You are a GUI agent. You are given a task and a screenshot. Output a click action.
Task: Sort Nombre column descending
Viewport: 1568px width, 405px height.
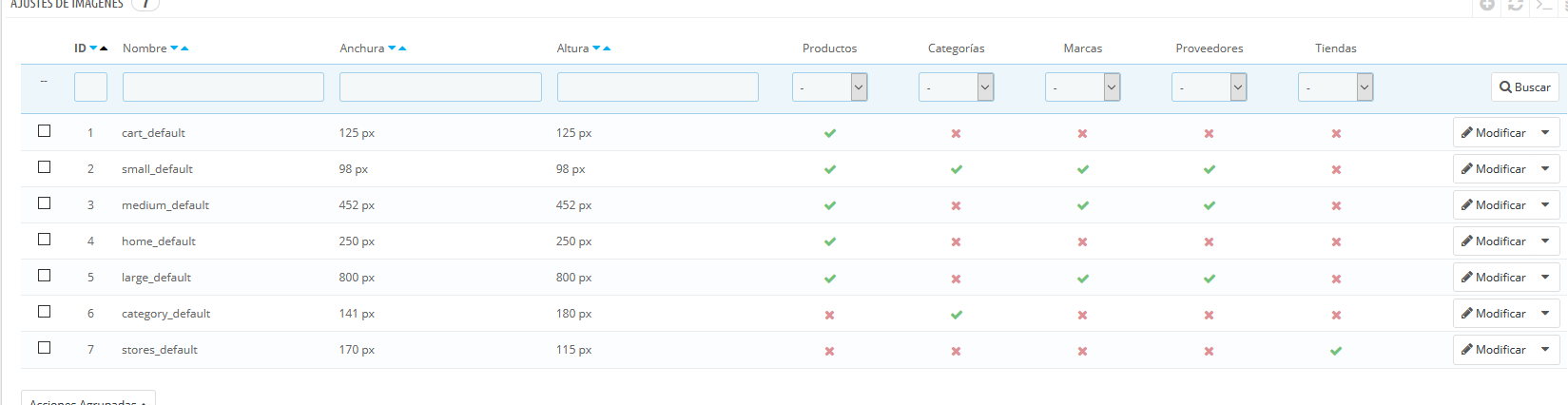174,48
